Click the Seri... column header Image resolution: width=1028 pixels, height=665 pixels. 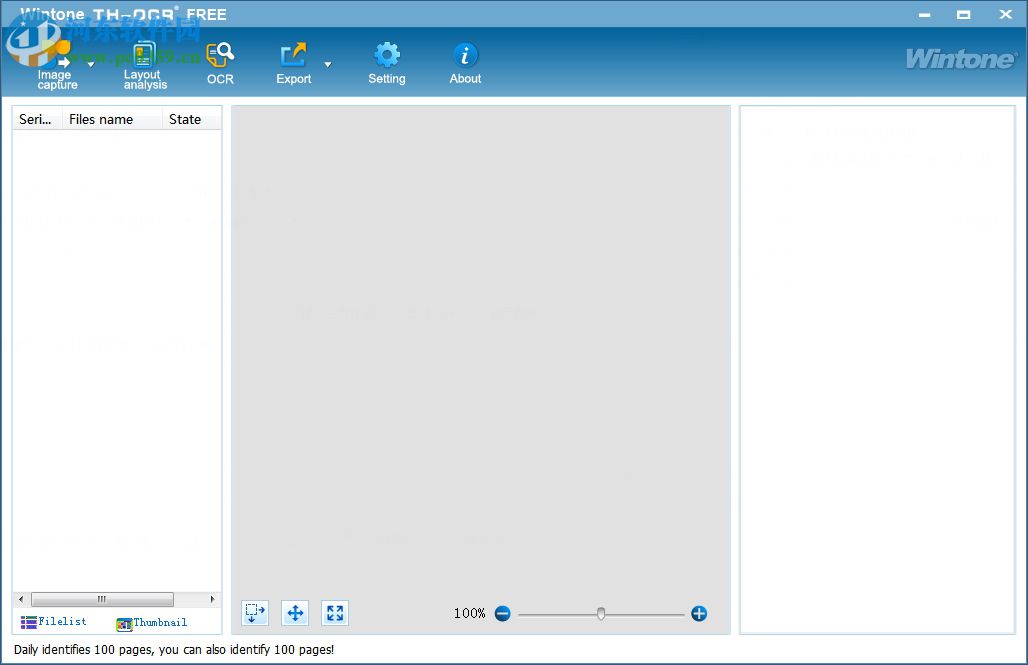point(37,119)
